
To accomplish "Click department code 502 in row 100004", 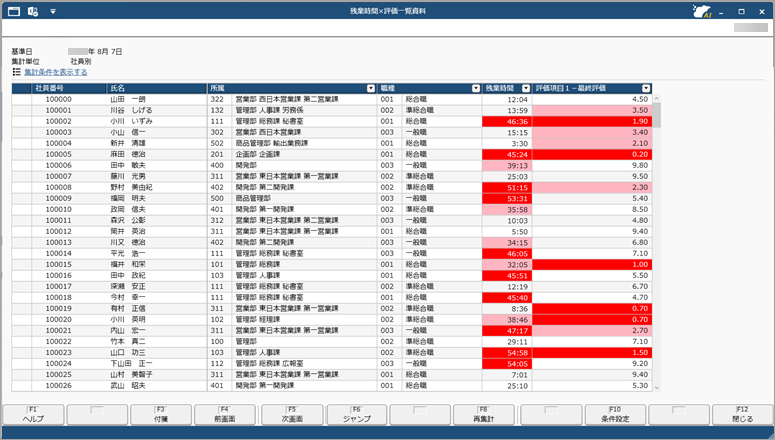I will [219, 143].
